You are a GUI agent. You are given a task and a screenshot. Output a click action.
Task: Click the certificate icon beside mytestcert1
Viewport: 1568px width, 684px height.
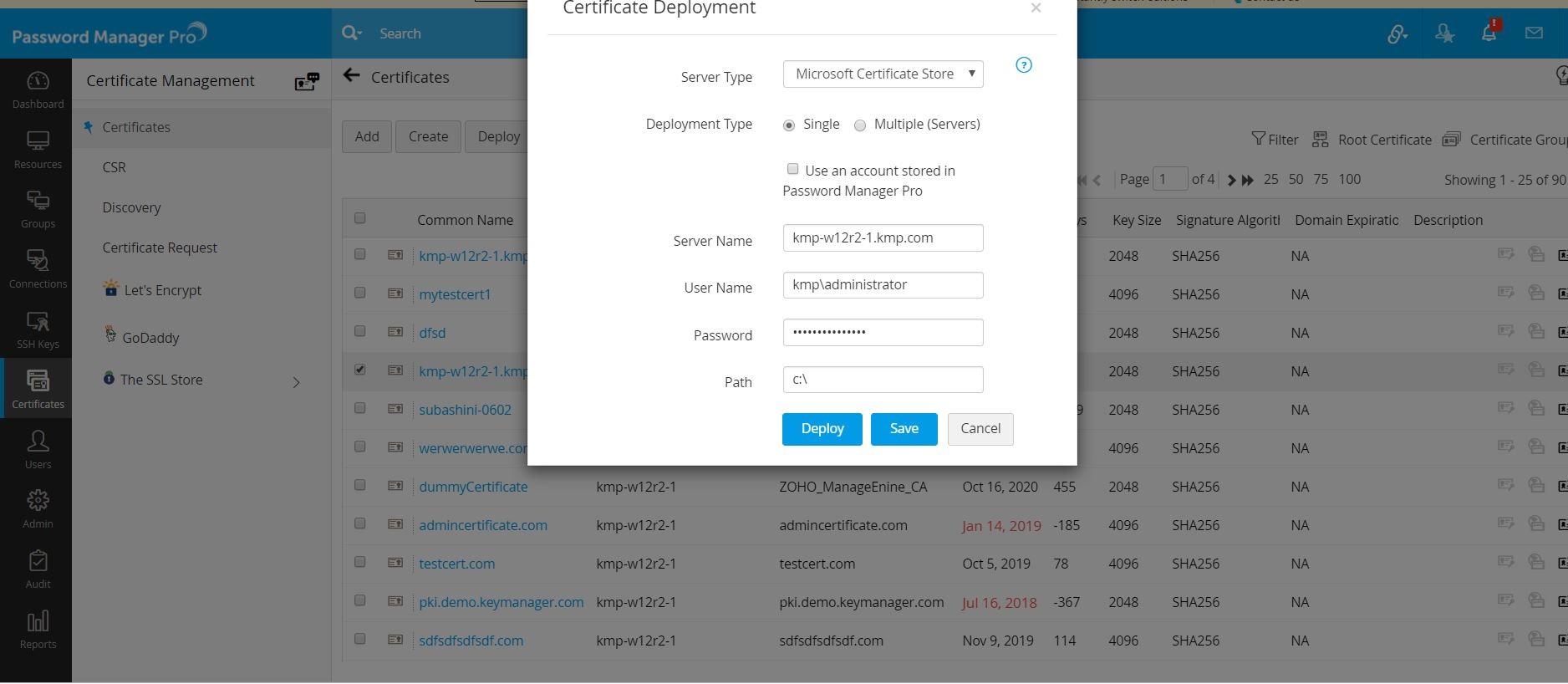coord(395,294)
